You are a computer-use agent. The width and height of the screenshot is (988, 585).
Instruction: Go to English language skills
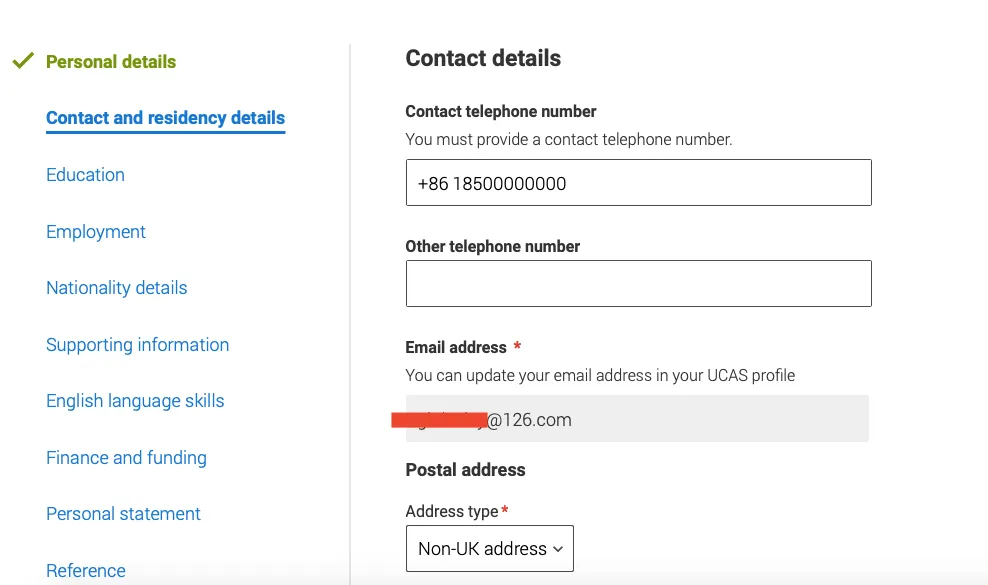coord(135,401)
